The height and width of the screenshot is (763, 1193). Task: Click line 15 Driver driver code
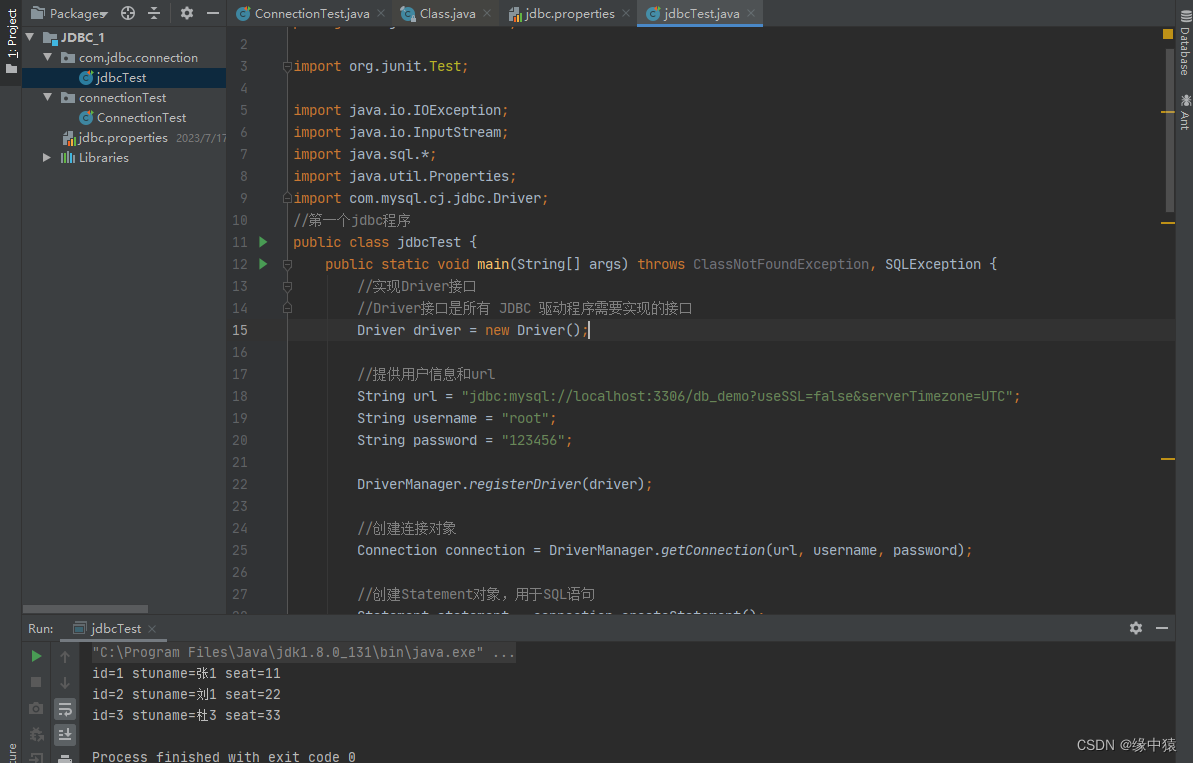(472, 330)
